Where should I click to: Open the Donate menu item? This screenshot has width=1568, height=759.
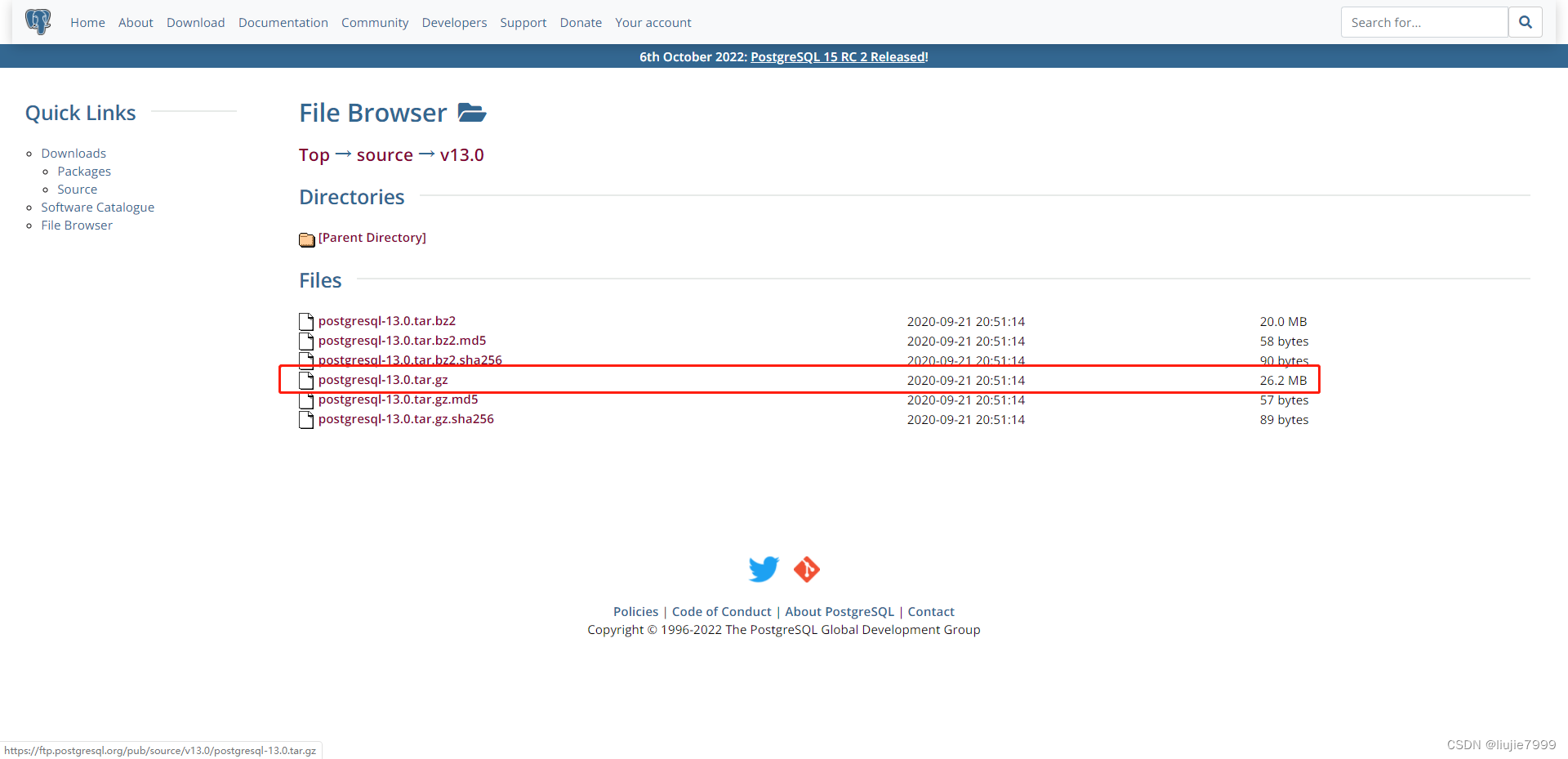[x=581, y=22]
